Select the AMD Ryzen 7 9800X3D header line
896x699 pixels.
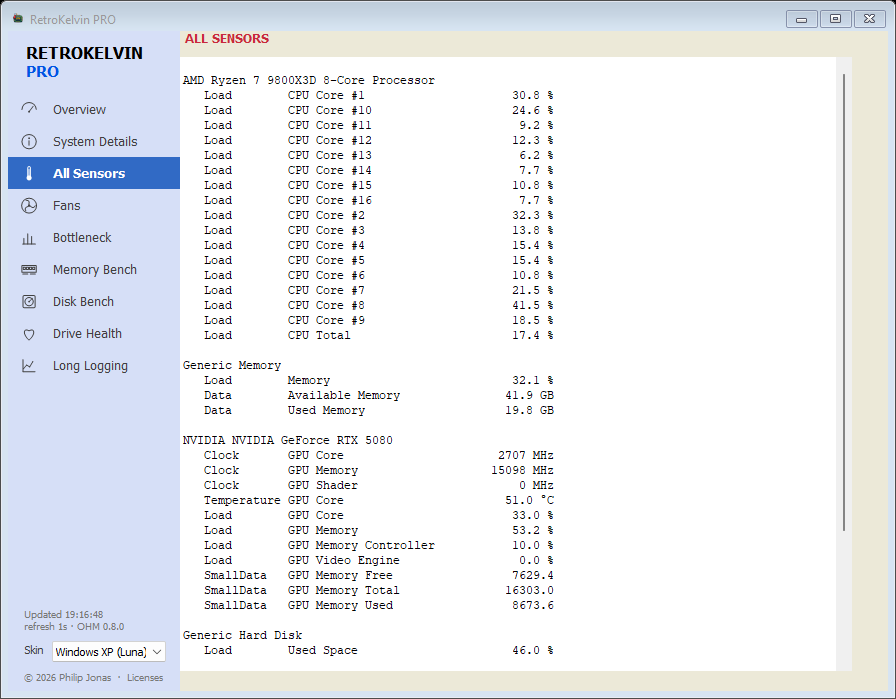pyautogui.click(x=309, y=80)
